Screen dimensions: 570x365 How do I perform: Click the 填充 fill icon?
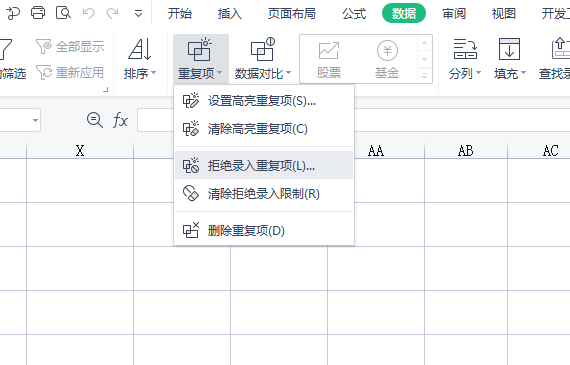pos(509,49)
